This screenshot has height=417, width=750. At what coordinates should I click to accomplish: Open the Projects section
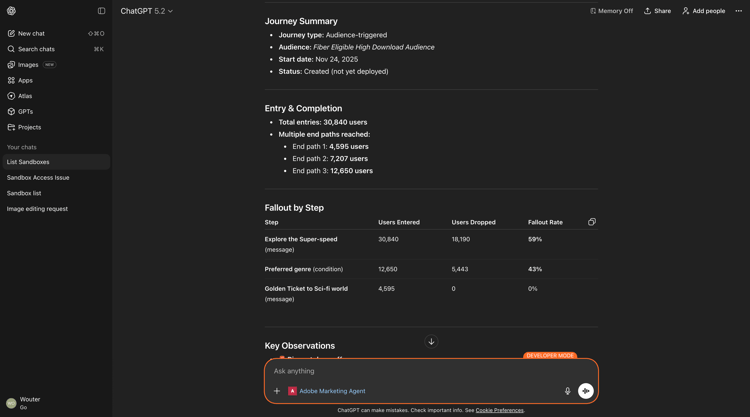pyautogui.click(x=29, y=127)
